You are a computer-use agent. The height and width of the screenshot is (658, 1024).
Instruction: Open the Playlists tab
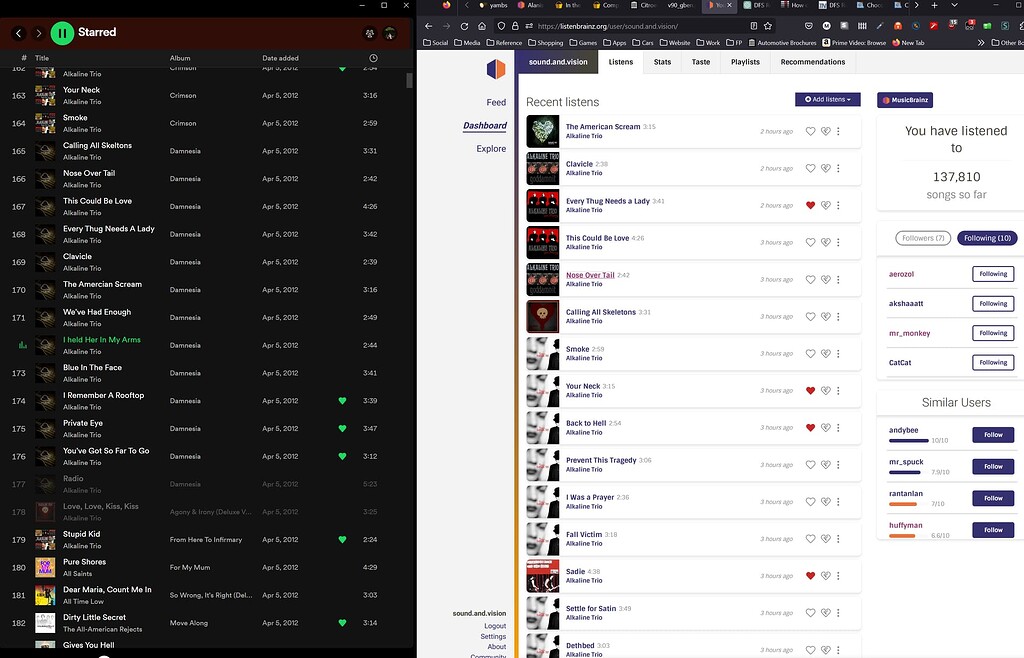click(x=745, y=62)
